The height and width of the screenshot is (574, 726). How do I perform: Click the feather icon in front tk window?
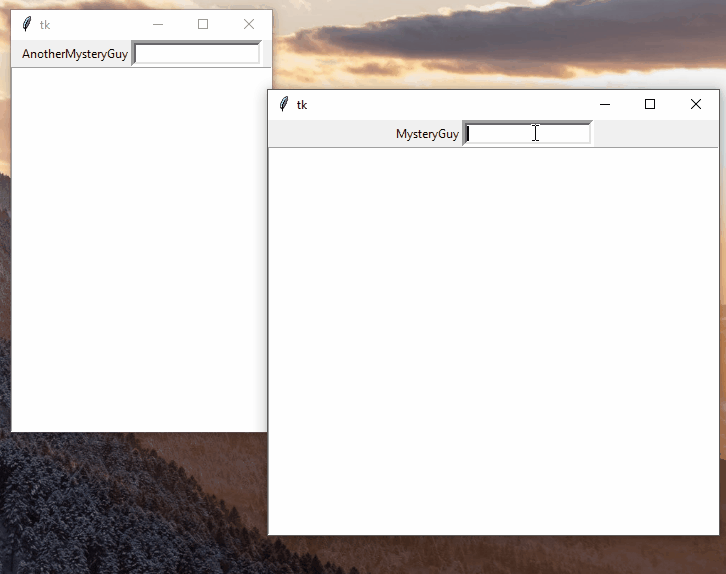(x=284, y=104)
